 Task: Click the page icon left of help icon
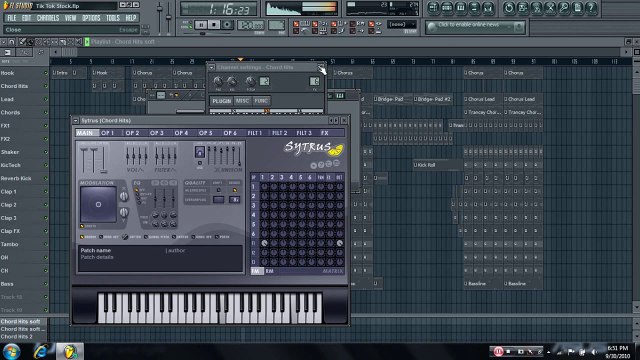[578, 8]
